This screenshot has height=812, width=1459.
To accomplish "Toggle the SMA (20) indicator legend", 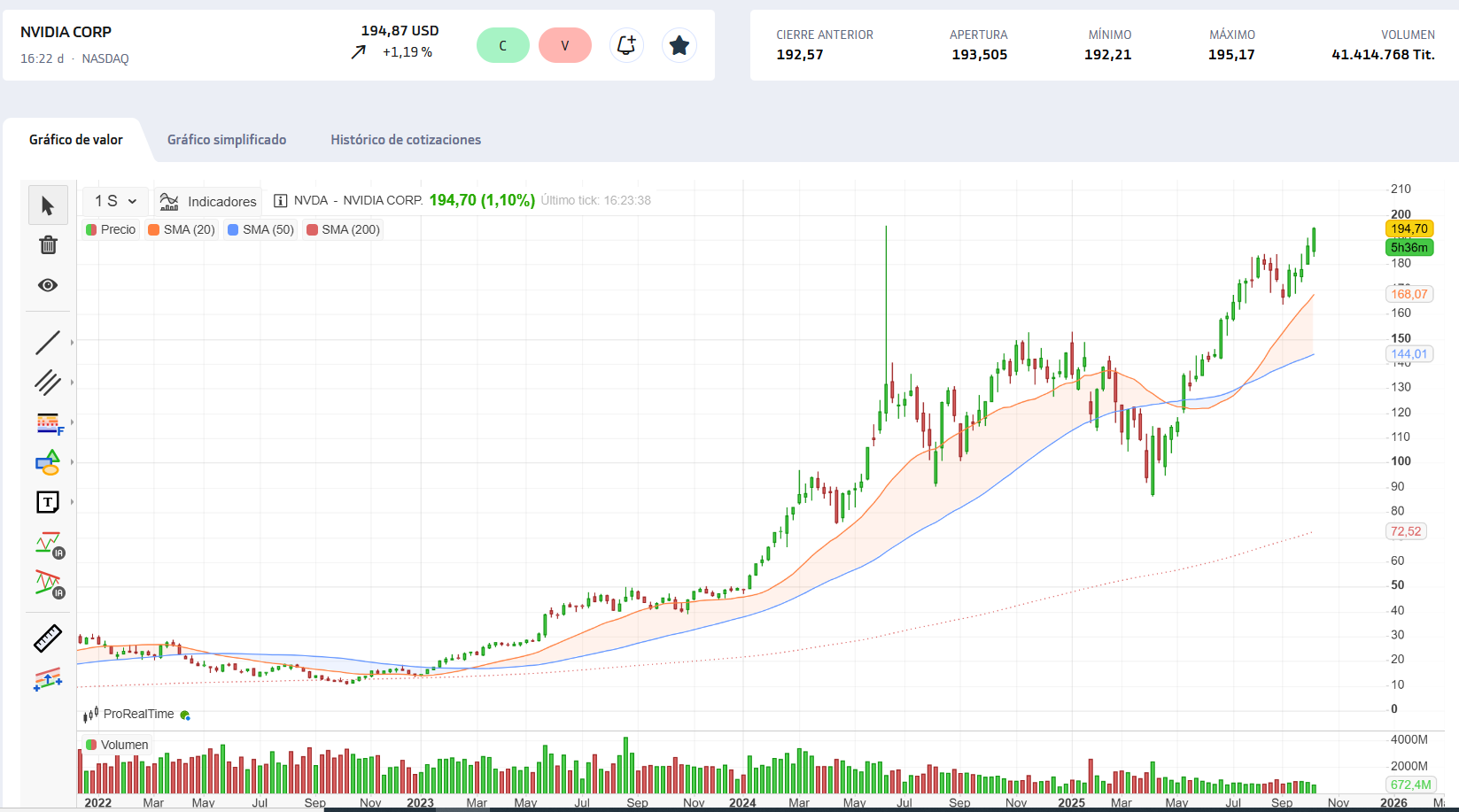I will (x=182, y=229).
